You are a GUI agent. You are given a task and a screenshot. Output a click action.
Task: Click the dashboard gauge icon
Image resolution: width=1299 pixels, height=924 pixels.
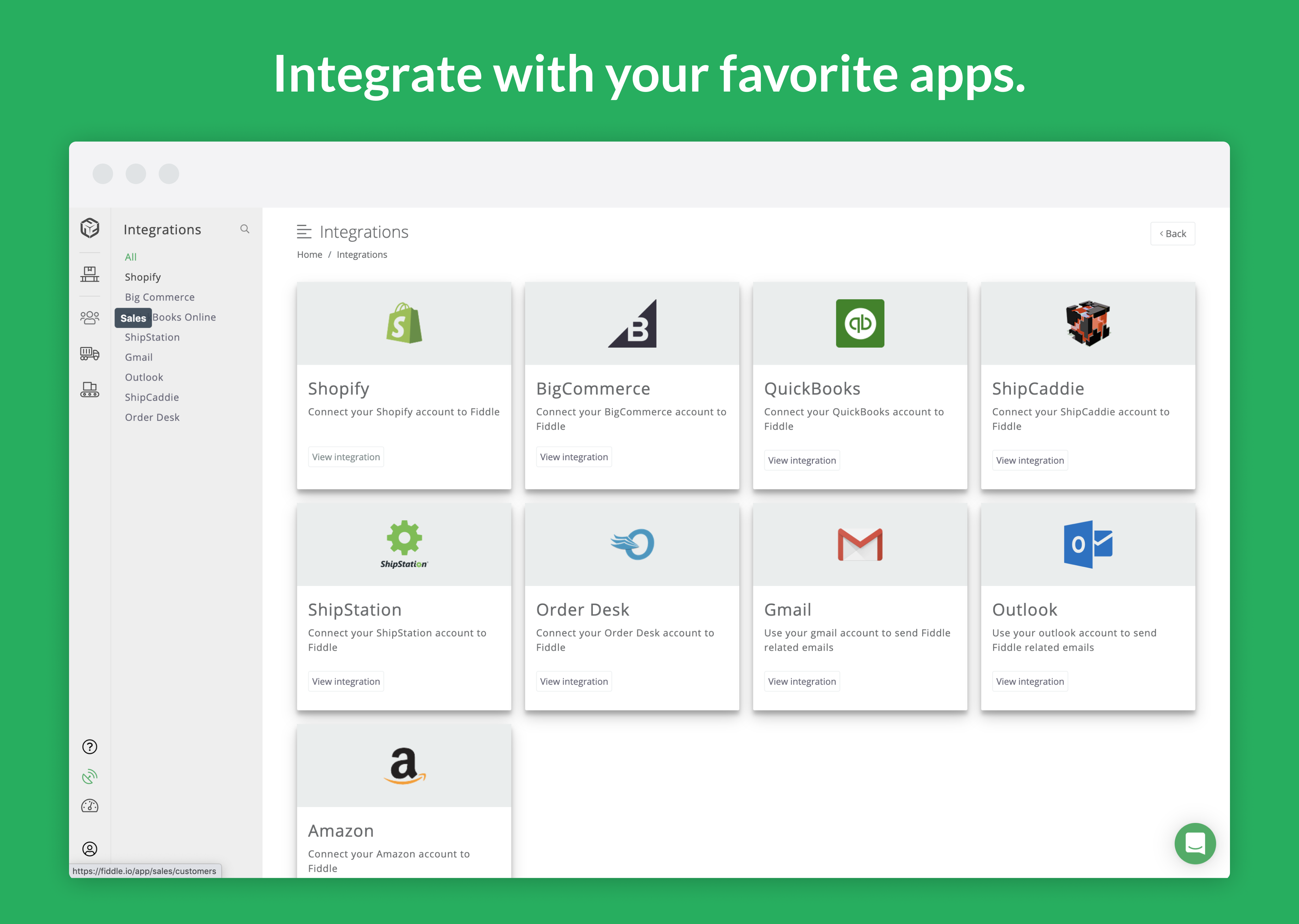point(89,806)
